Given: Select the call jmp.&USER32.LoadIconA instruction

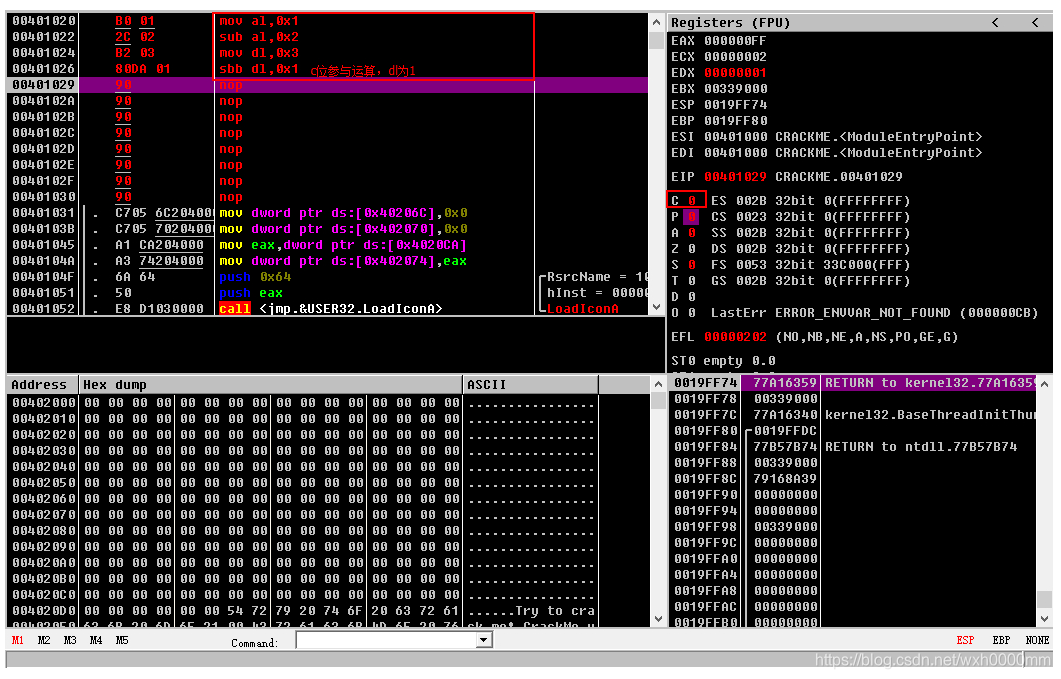Looking at the screenshot, I should (330, 309).
